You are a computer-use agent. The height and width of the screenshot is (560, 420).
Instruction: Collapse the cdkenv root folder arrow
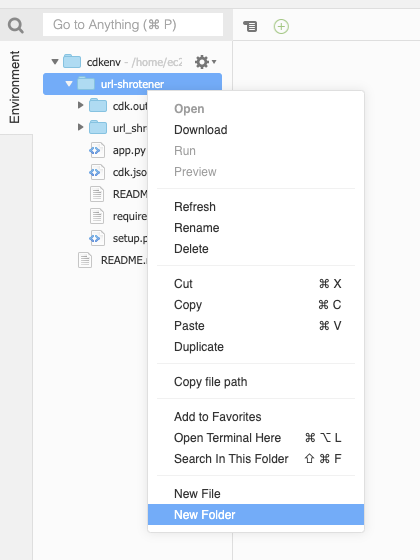pos(55,62)
